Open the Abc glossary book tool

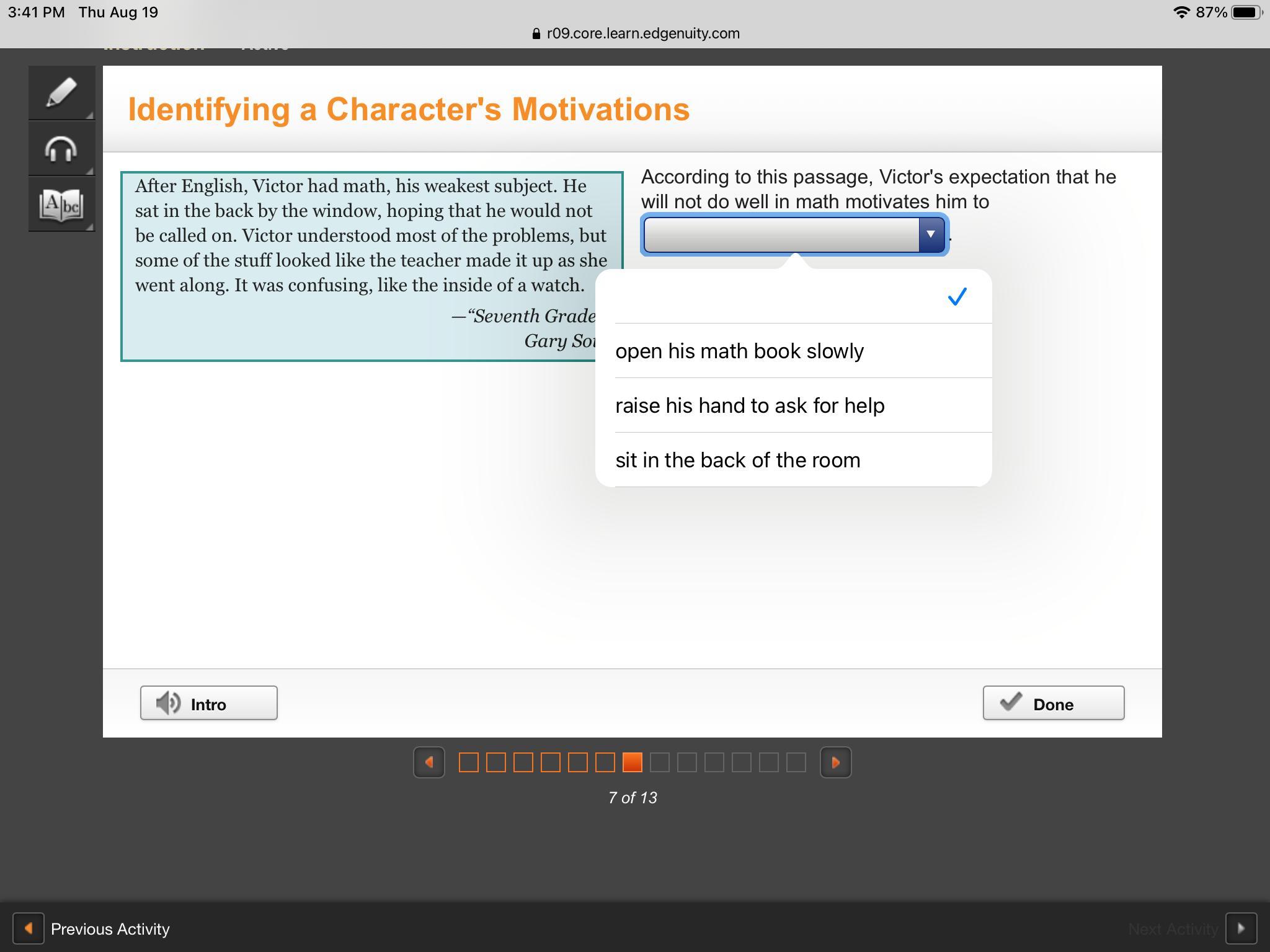coord(61,205)
